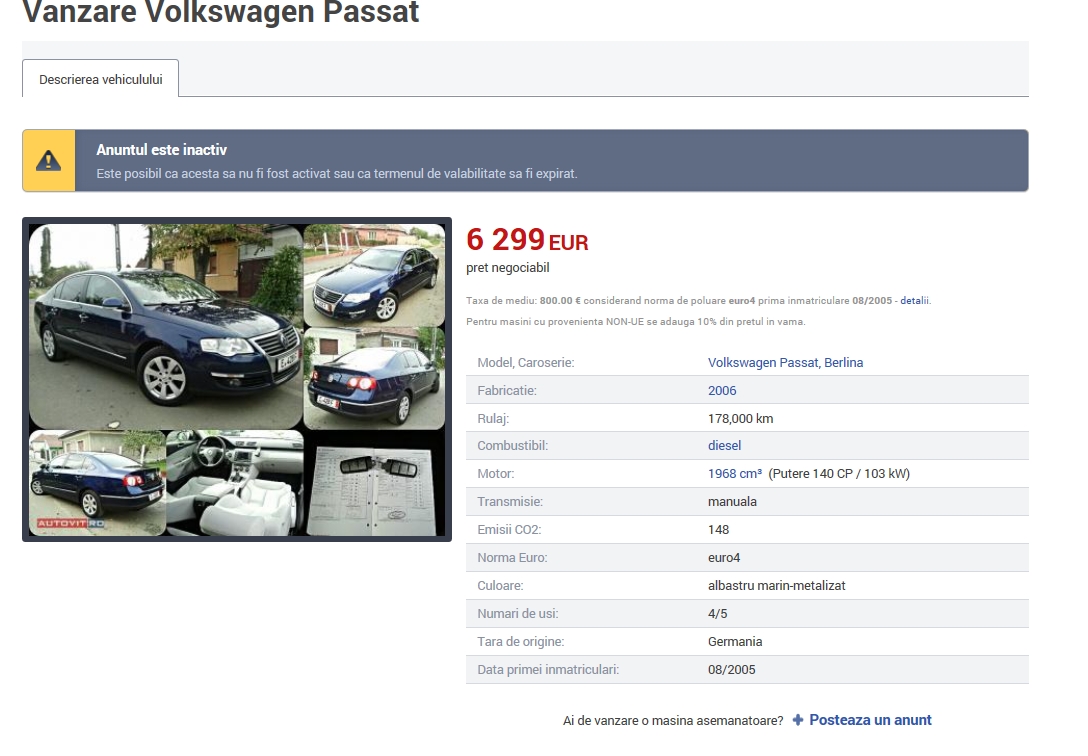Click the Autovit.ro watermark logo
Viewport: 1088px width, 756px height.
70,523
